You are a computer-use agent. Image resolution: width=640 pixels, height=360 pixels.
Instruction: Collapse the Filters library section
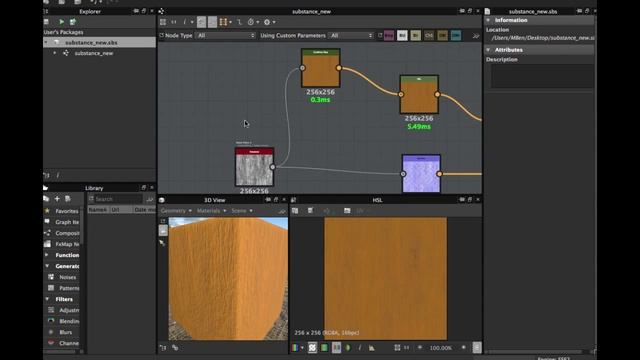click(47, 299)
